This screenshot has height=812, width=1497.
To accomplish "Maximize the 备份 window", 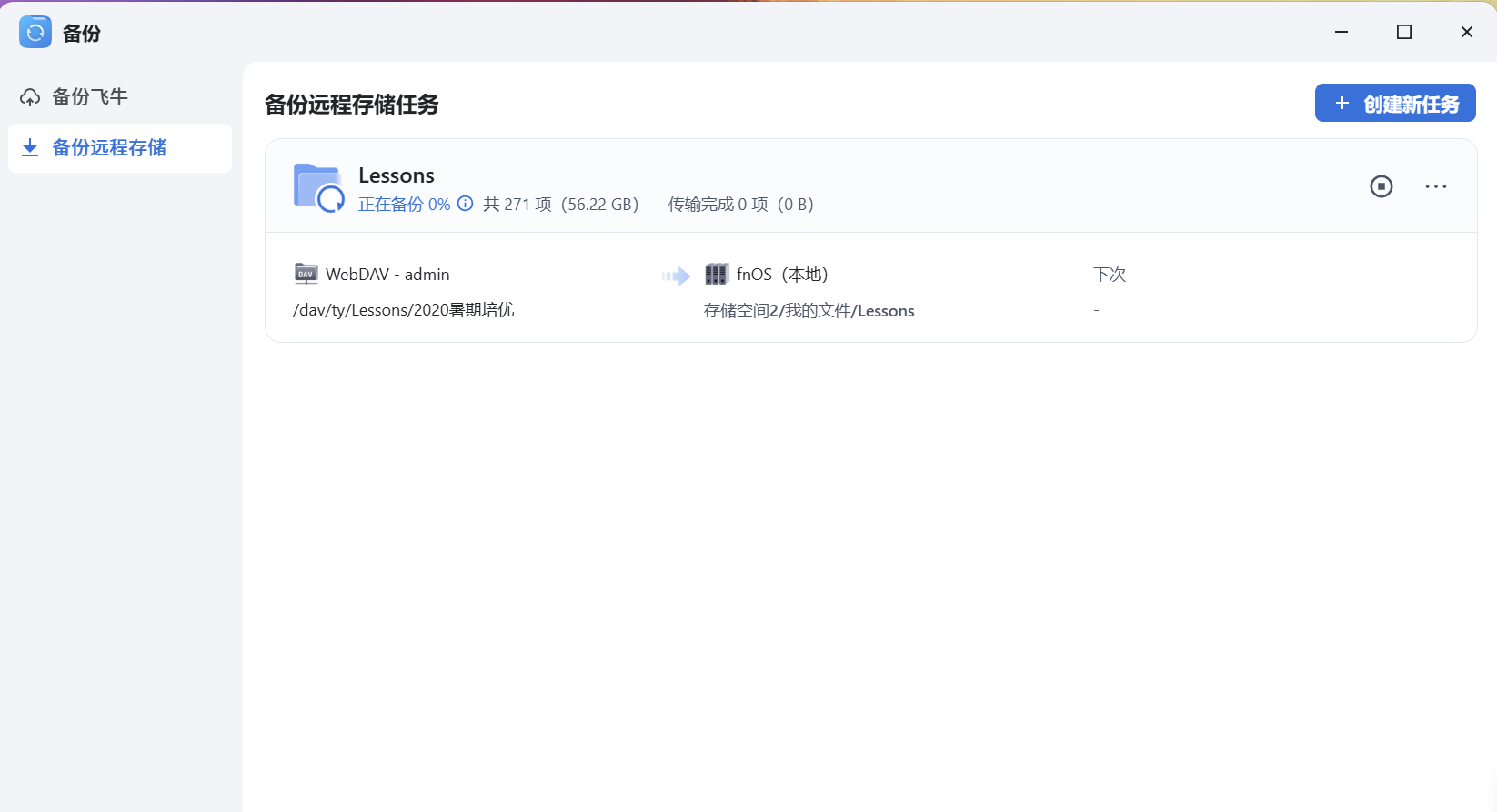I will point(1404,32).
